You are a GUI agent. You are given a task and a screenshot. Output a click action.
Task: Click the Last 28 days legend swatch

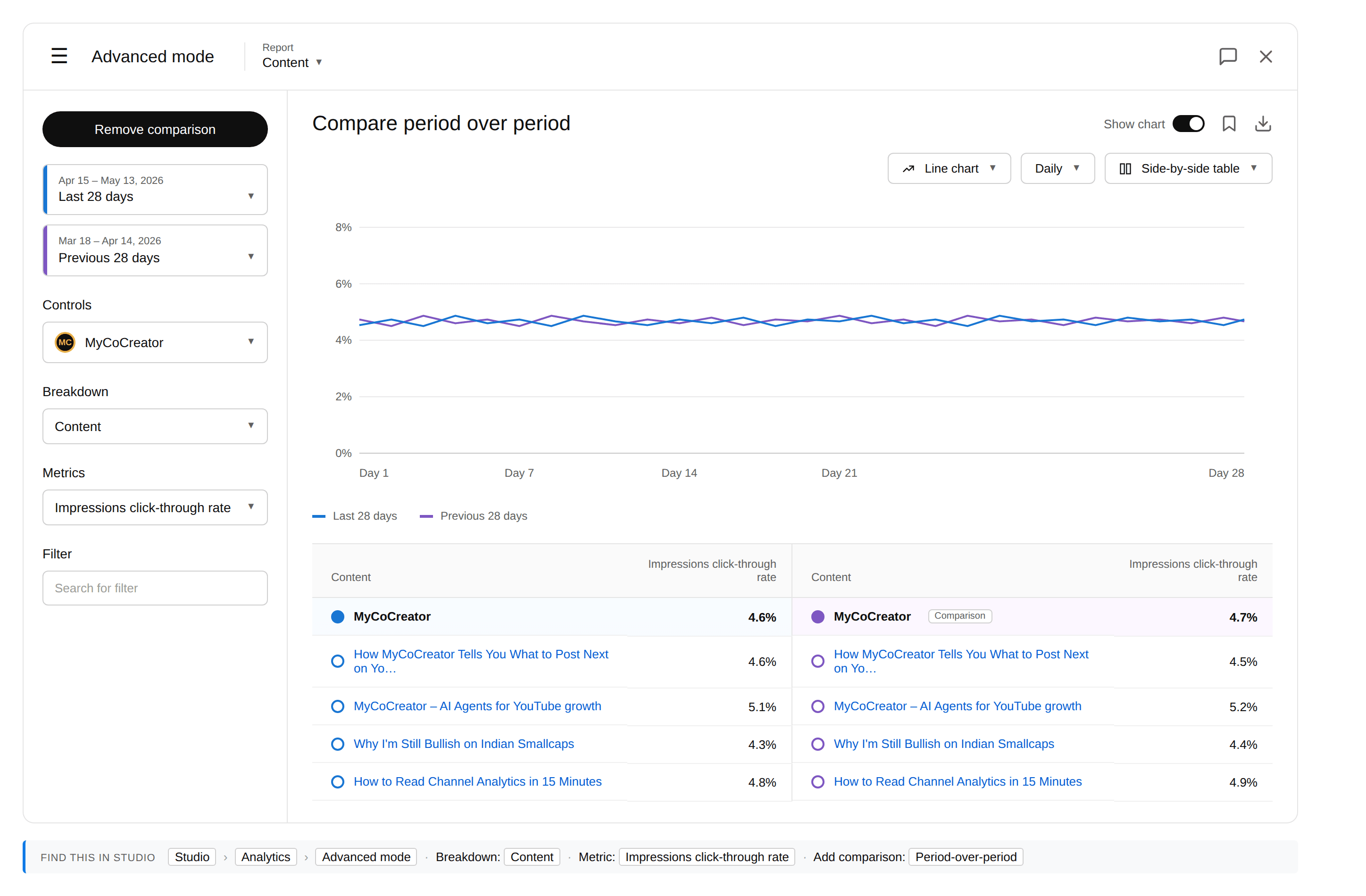point(318,516)
